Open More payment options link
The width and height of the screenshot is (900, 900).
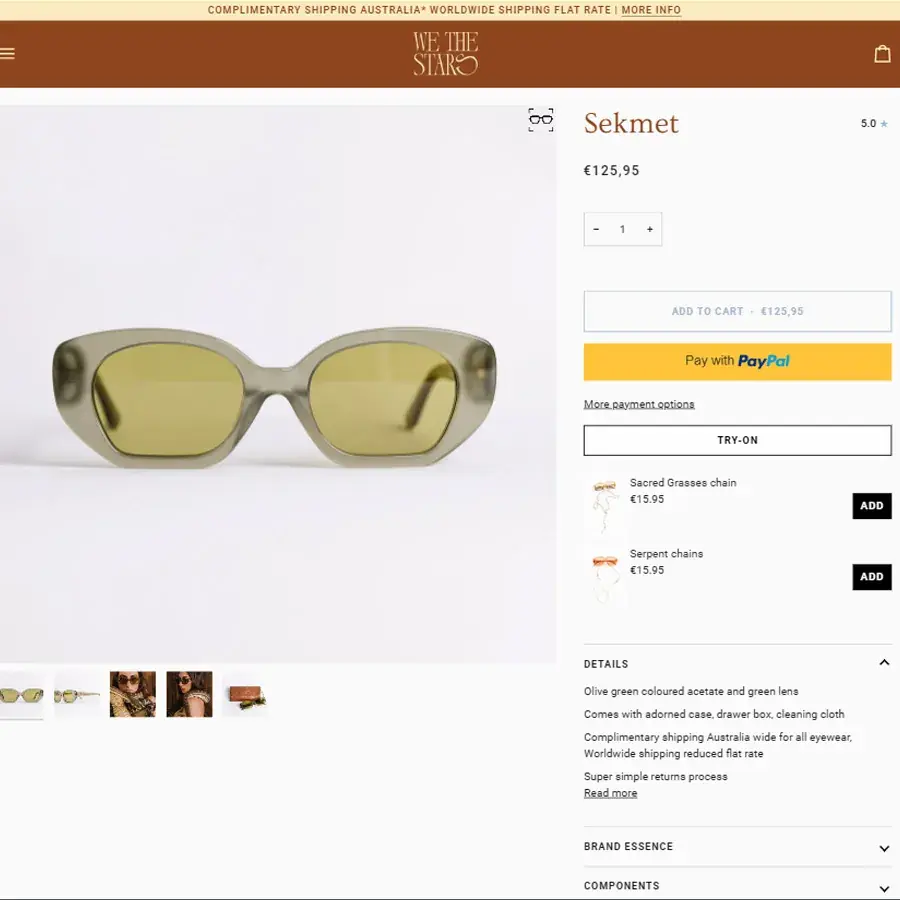point(639,404)
